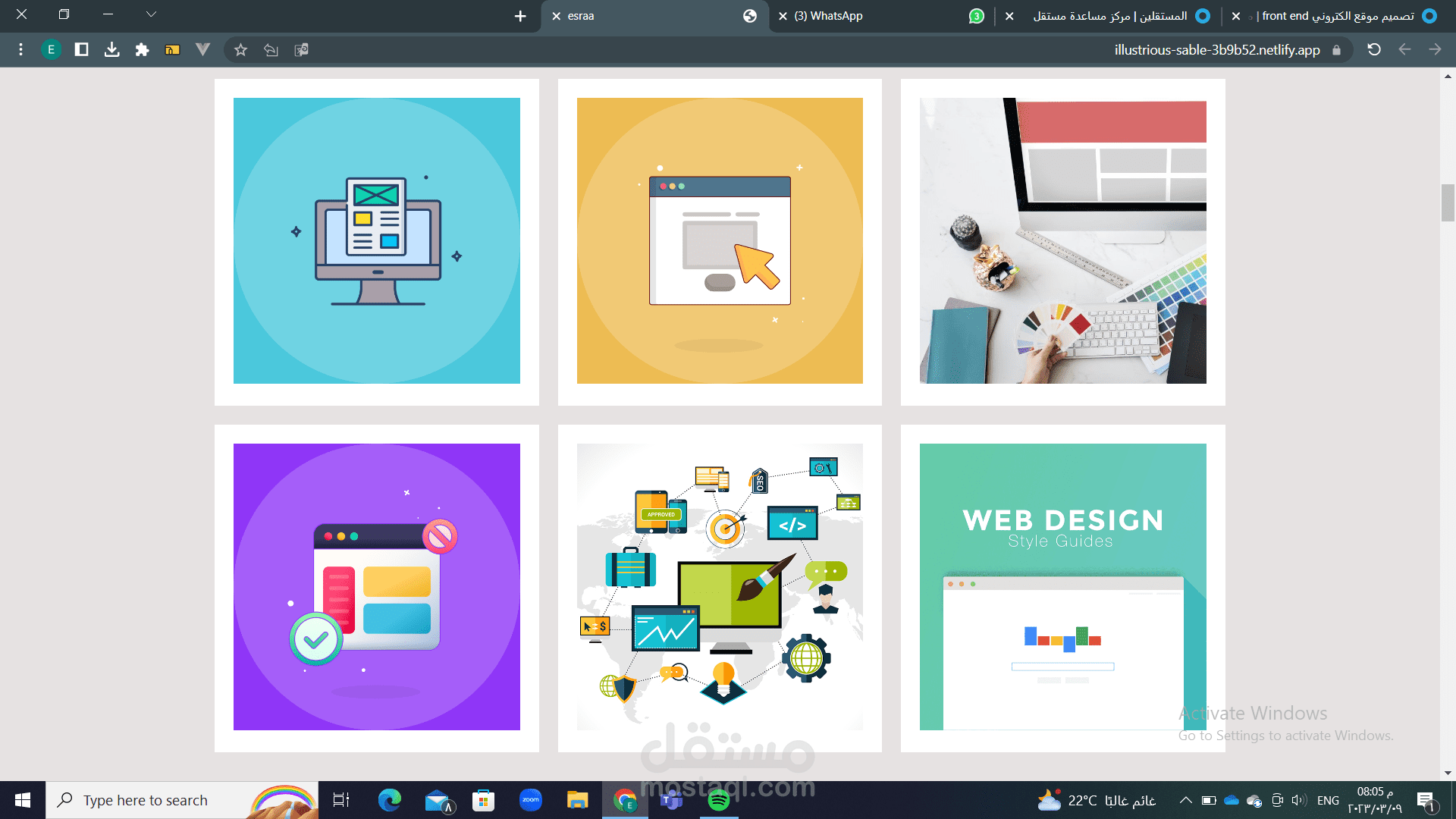Viewport: 1456px width, 819px height.
Task: Open the Extensions puzzle icon
Action: point(142,50)
